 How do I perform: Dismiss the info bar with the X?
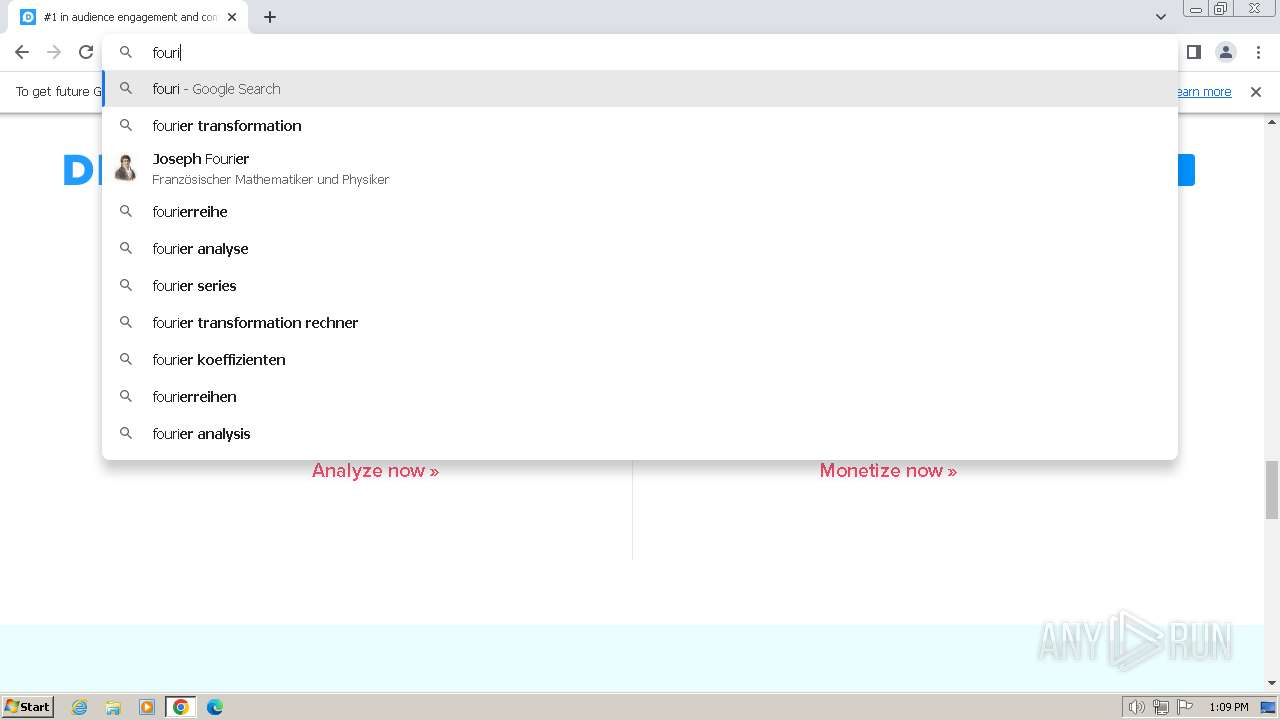pos(1256,92)
